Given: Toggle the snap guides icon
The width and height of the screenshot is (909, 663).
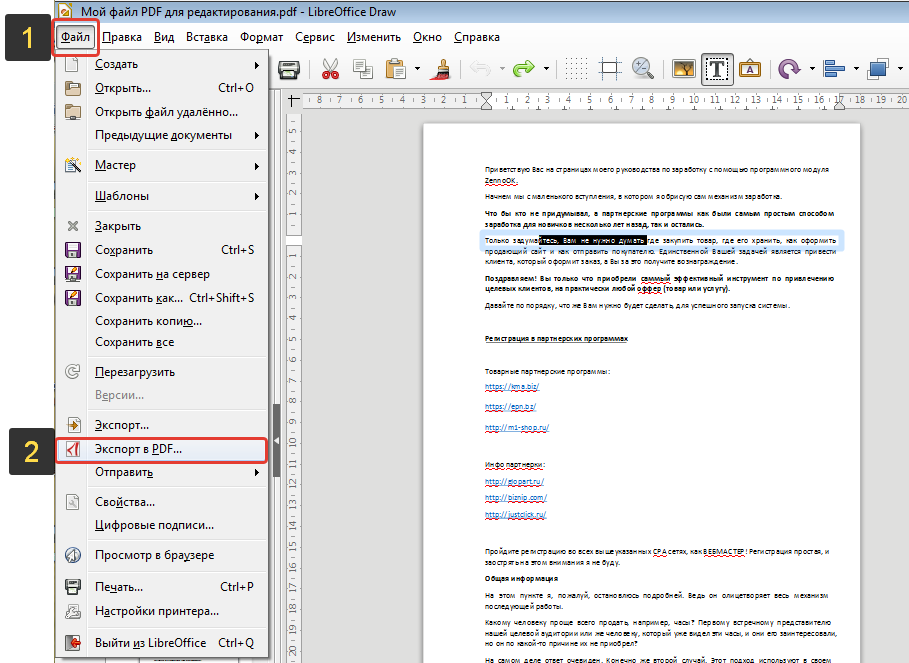Looking at the screenshot, I should [609, 69].
